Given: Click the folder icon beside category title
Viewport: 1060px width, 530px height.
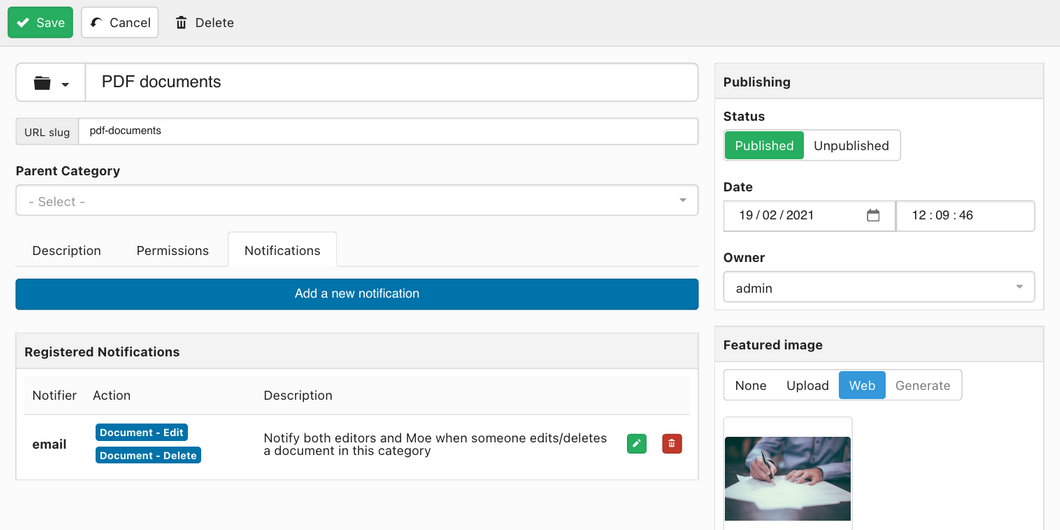Looking at the screenshot, I should [x=43, y=83].
